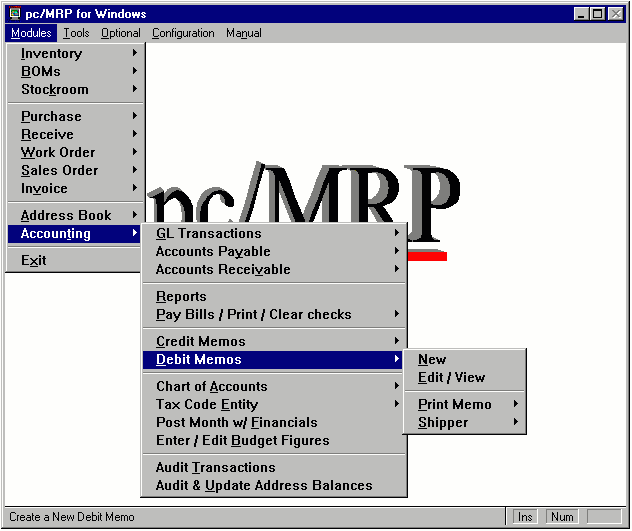The height and width of the screenshot is (531, 632).
Task: Close the pc/MRP window
Action: [616, 14]
